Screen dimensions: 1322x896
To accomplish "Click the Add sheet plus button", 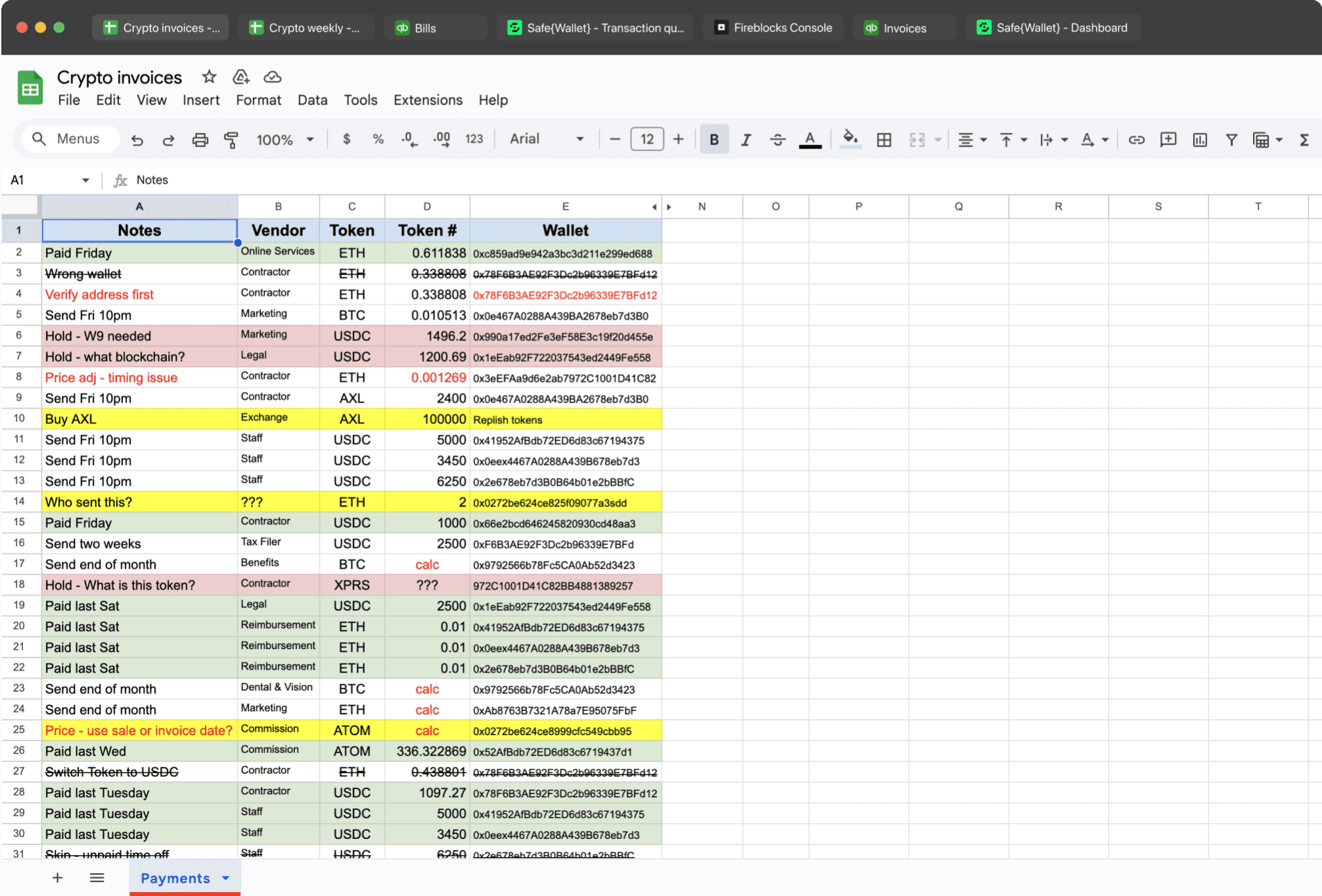I will pos(57,878).
